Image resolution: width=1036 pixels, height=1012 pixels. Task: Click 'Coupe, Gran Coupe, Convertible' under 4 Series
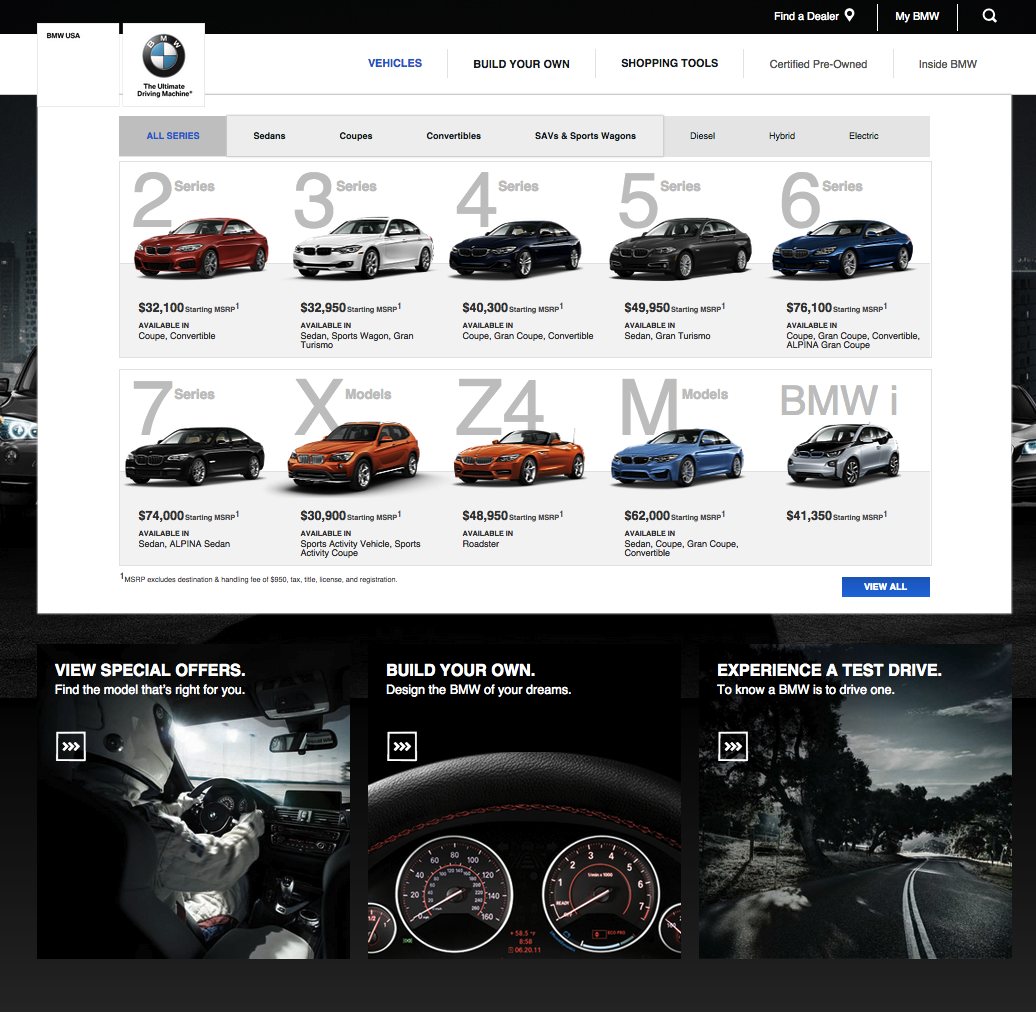528,336
